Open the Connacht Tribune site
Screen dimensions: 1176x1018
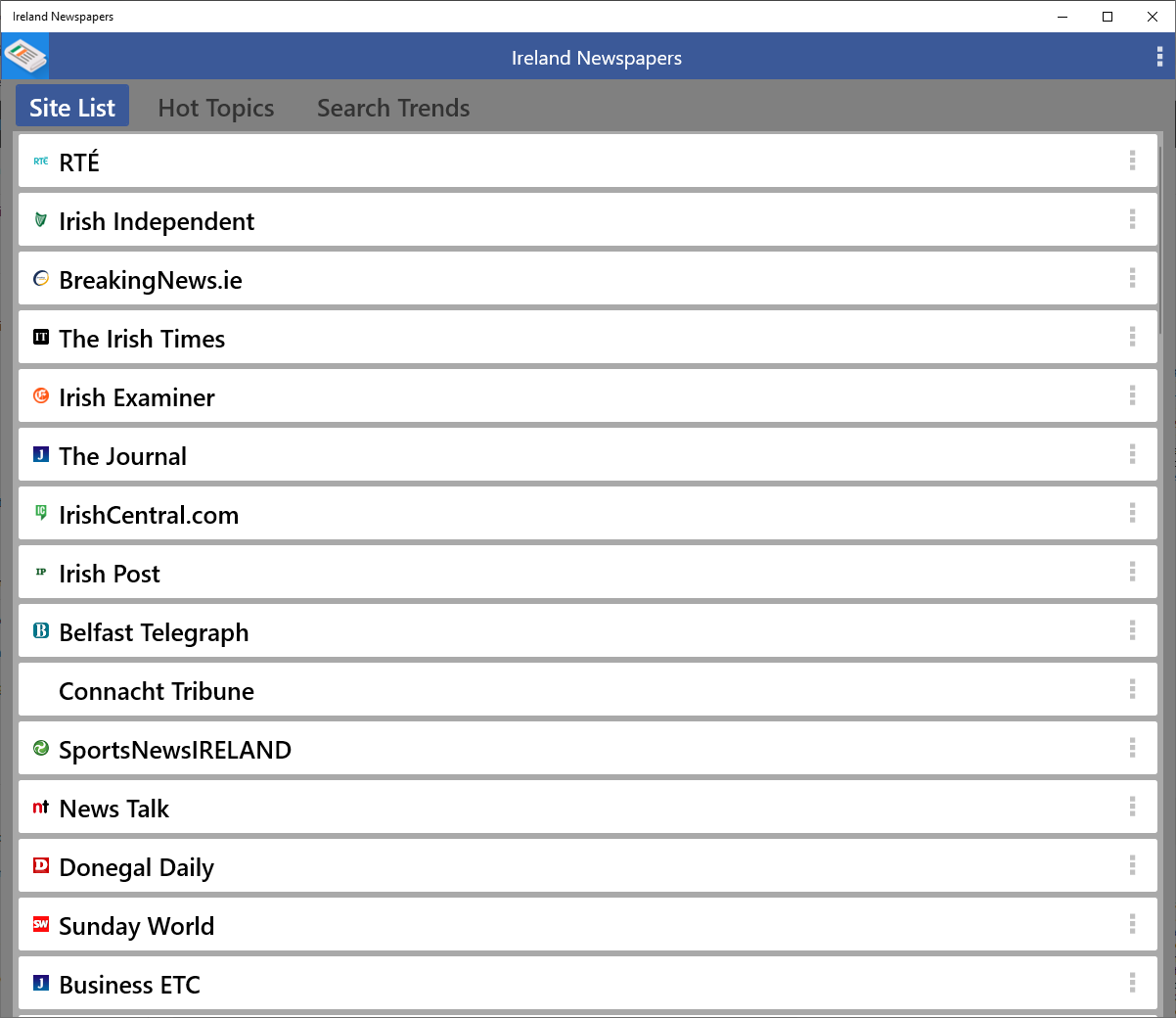[587, 689]
